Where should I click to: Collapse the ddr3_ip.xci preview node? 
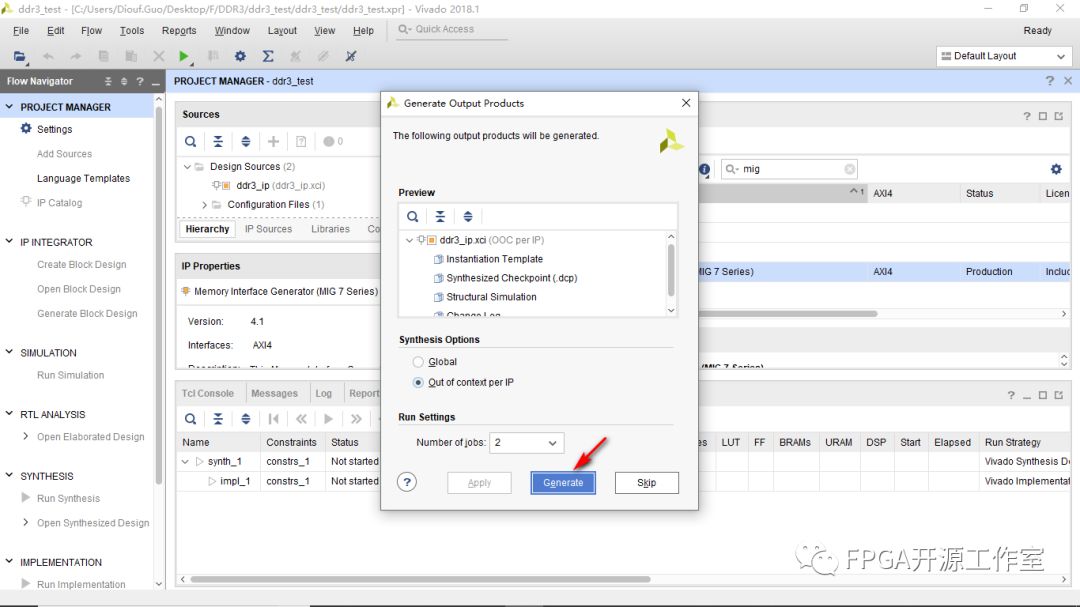(409, 240)
